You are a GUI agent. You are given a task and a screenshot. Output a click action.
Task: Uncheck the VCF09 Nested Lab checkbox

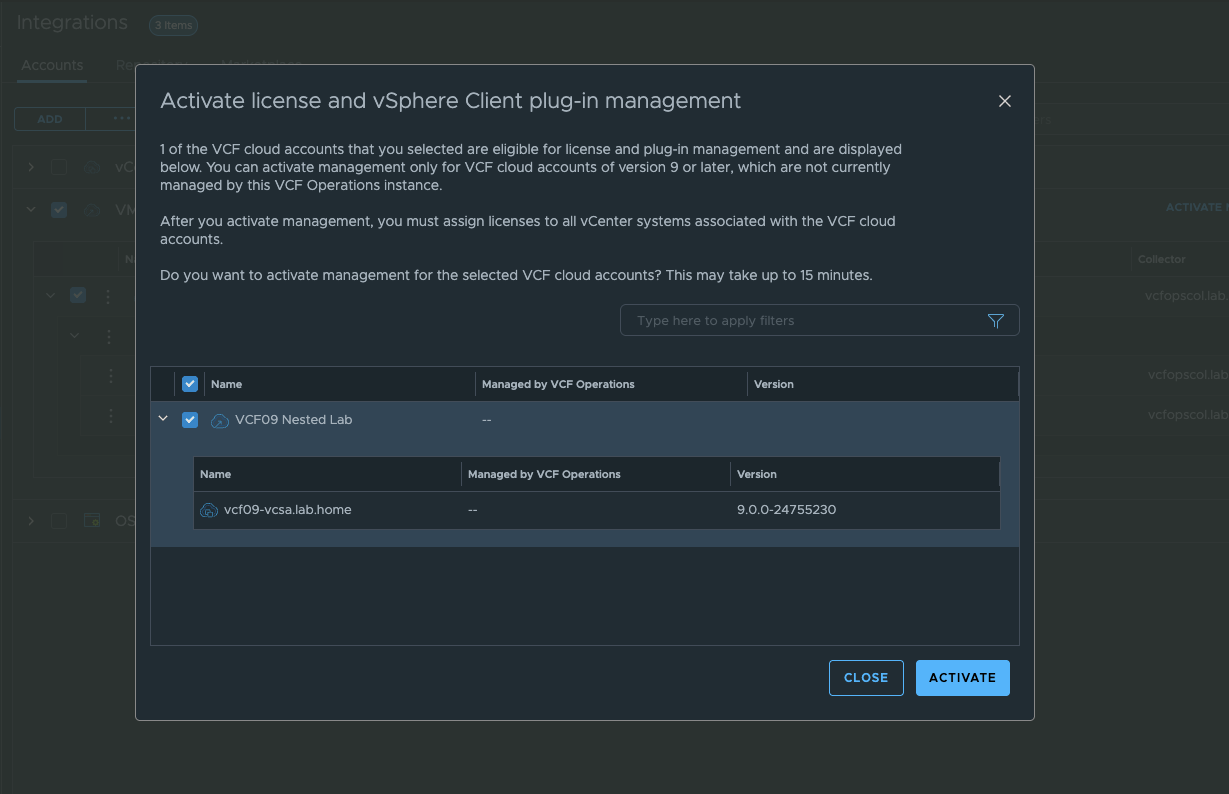pyautogui.click(x=190, y=420)
